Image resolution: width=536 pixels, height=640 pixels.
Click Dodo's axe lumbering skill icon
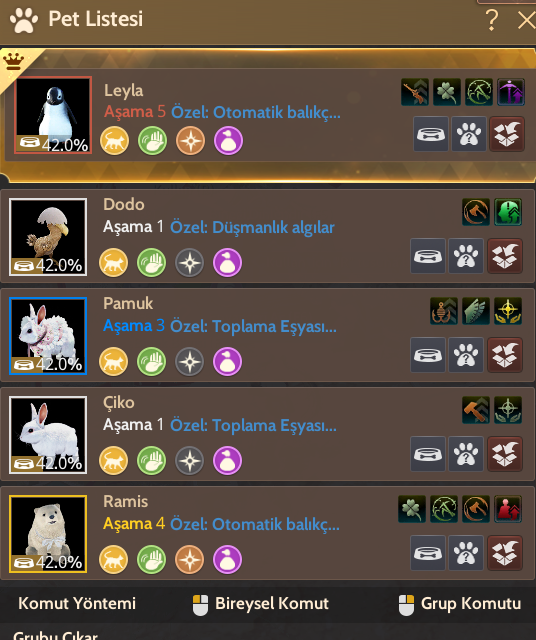pos(476,212)
